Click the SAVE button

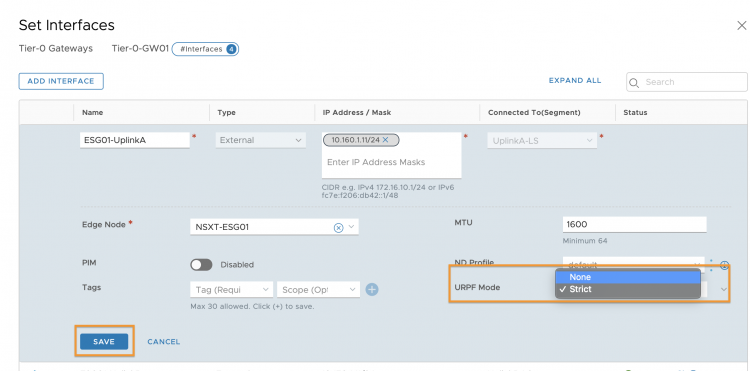coord(104,341)
